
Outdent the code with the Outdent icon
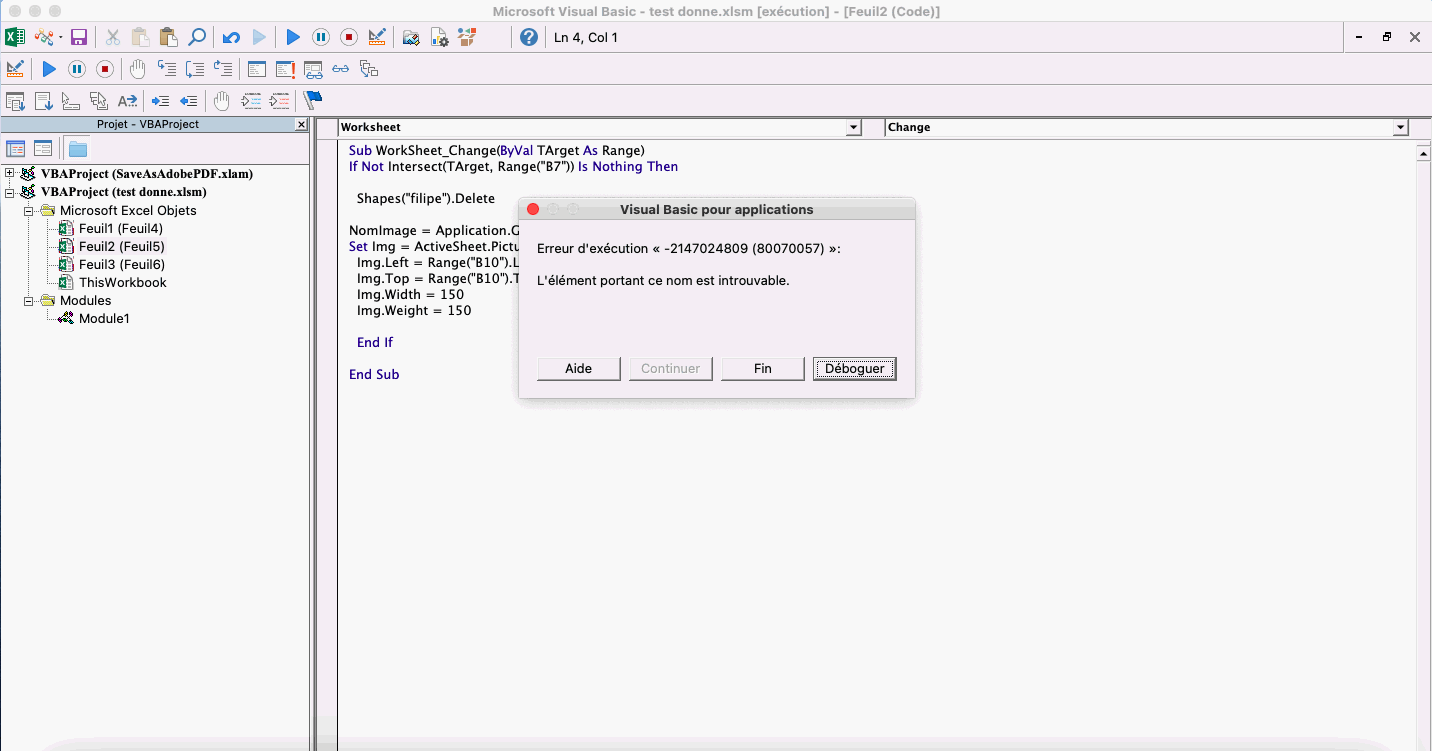(x=188, y=100)
